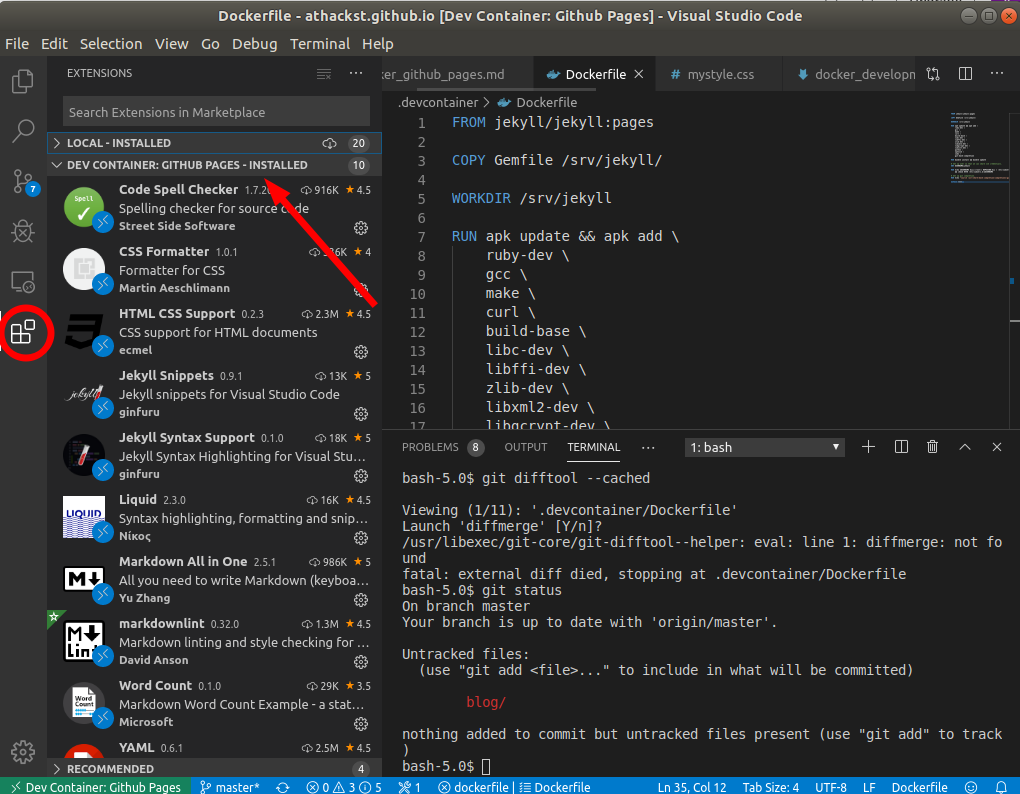This screenshot has width=1020, height=794.
Task: Click Dev Container: Github Pages remote indicator
Action: point(96,787)
